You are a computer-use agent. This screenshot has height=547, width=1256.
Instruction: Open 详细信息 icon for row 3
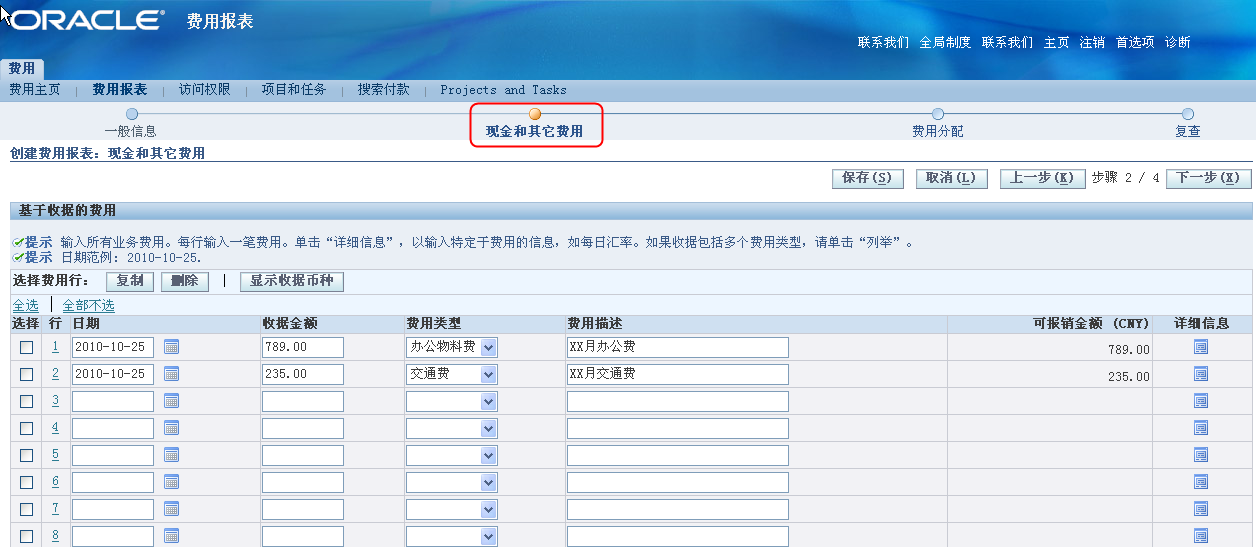tap(1201, 401)
